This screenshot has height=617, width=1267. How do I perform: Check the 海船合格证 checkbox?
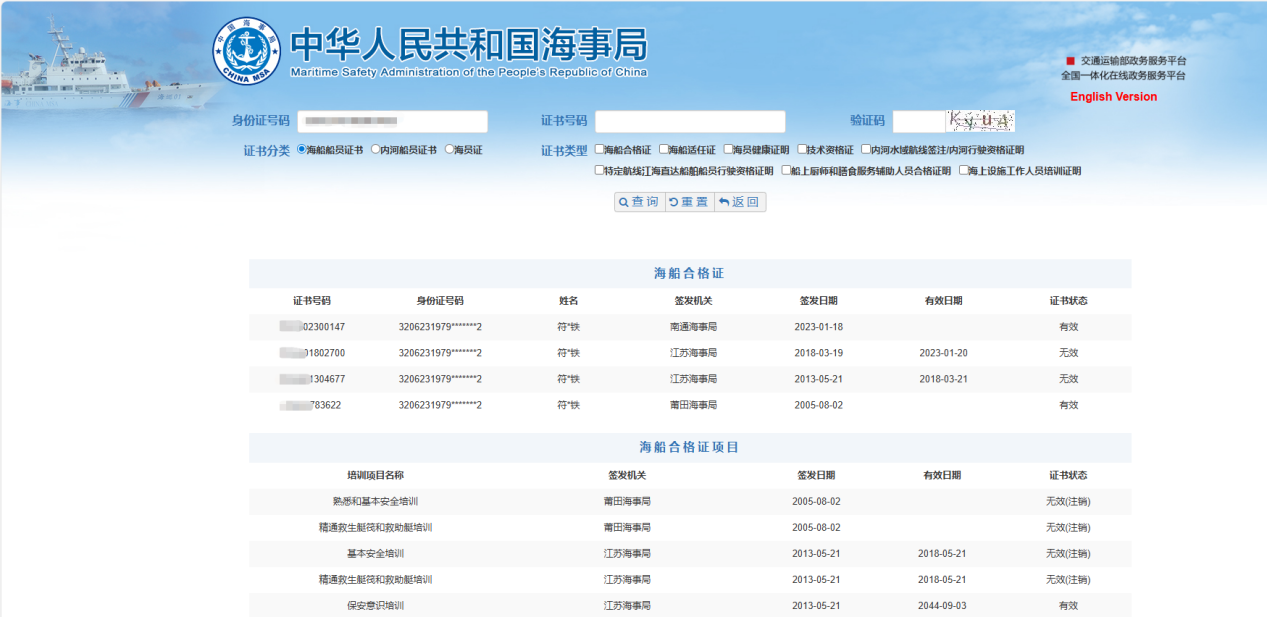point(599,150)
